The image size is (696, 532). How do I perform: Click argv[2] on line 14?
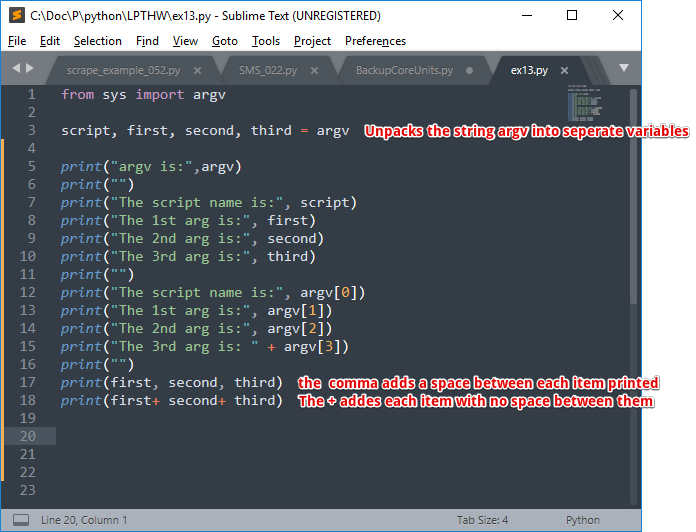[296, 329]
